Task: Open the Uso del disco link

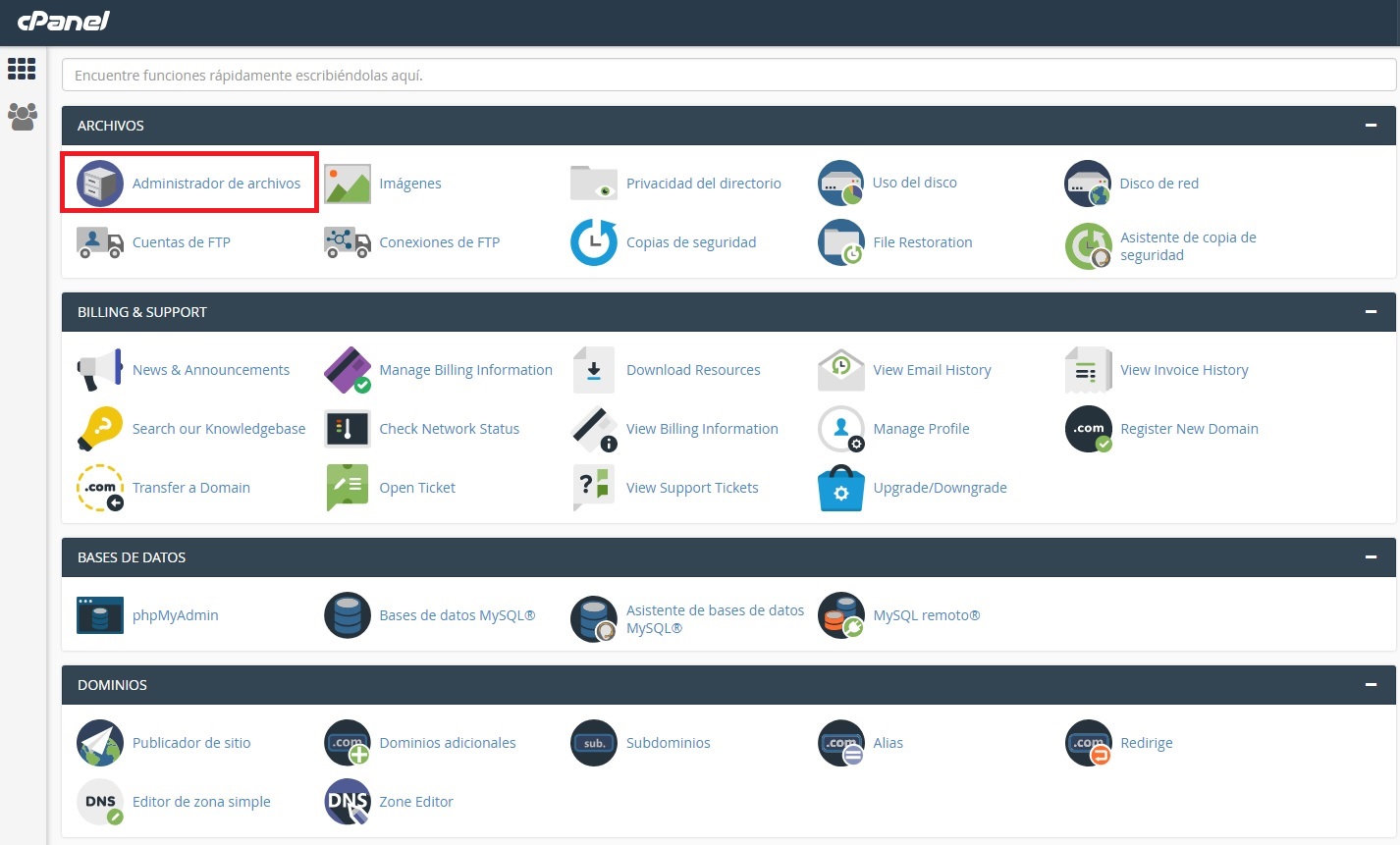Action: click(914, 183)
